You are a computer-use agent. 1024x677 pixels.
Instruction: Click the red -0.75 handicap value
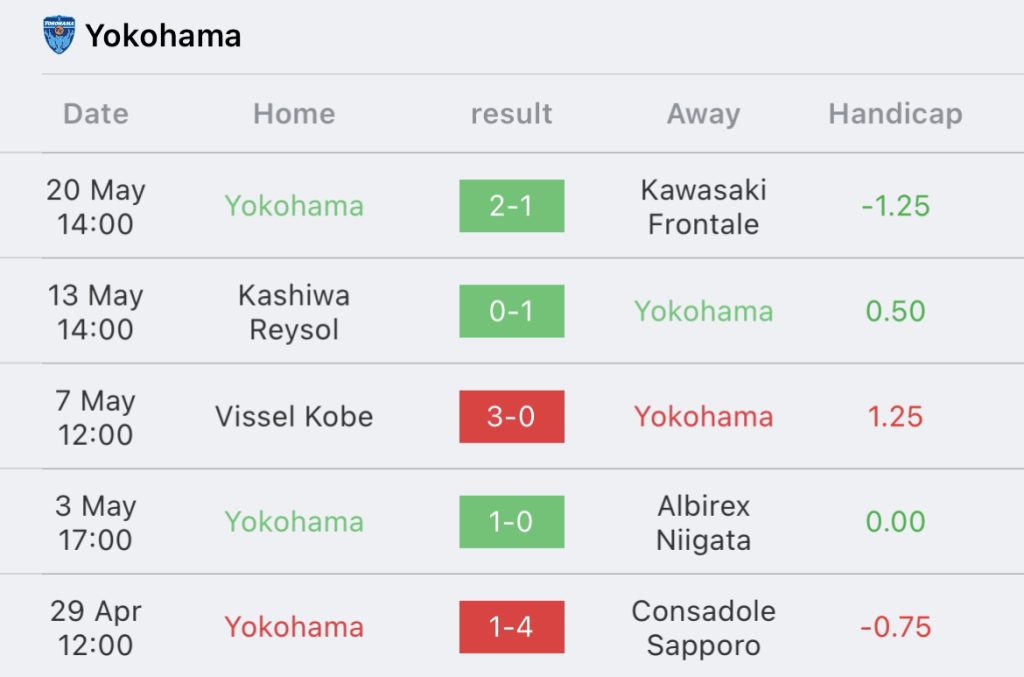point(895,627)
